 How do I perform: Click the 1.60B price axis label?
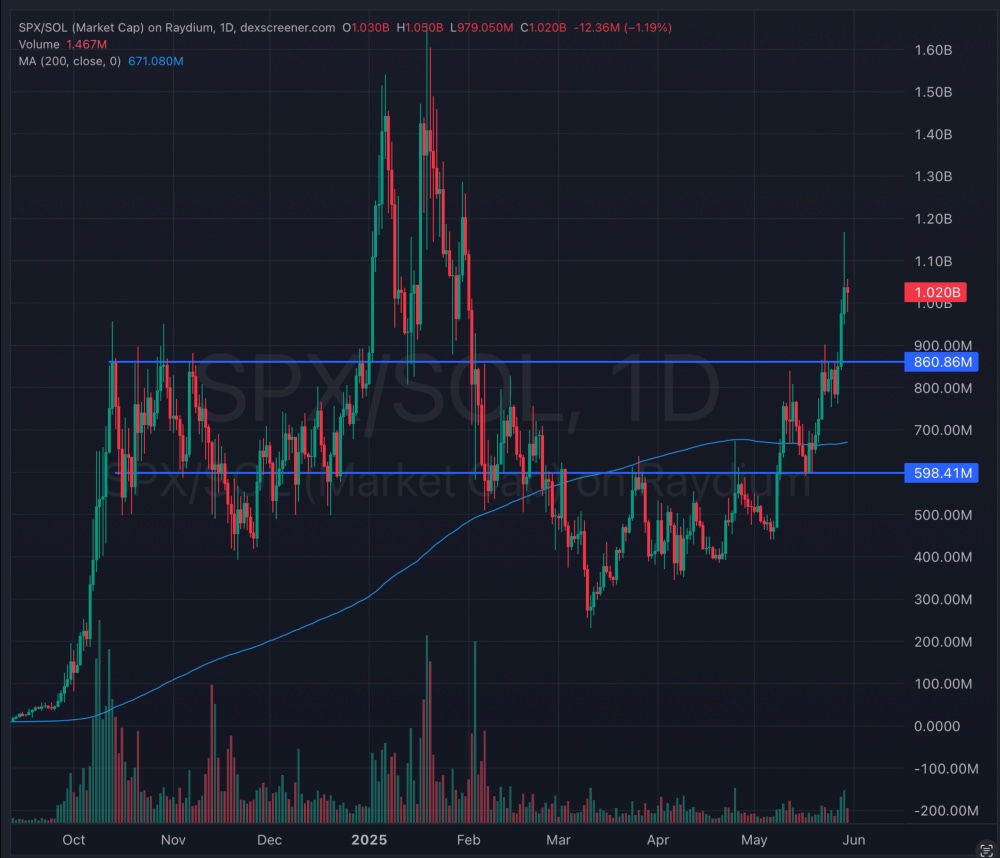pos(933,50)
